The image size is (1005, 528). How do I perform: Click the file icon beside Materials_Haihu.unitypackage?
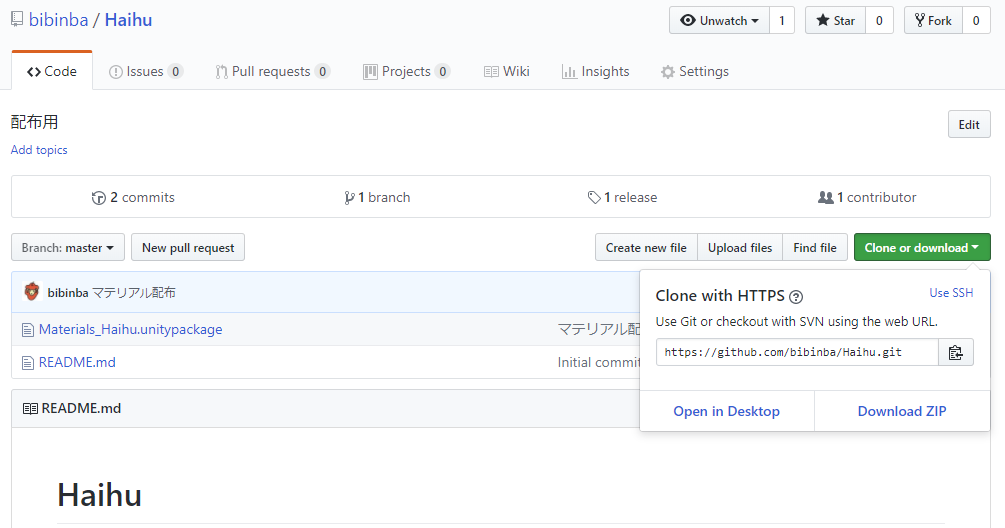28,330
